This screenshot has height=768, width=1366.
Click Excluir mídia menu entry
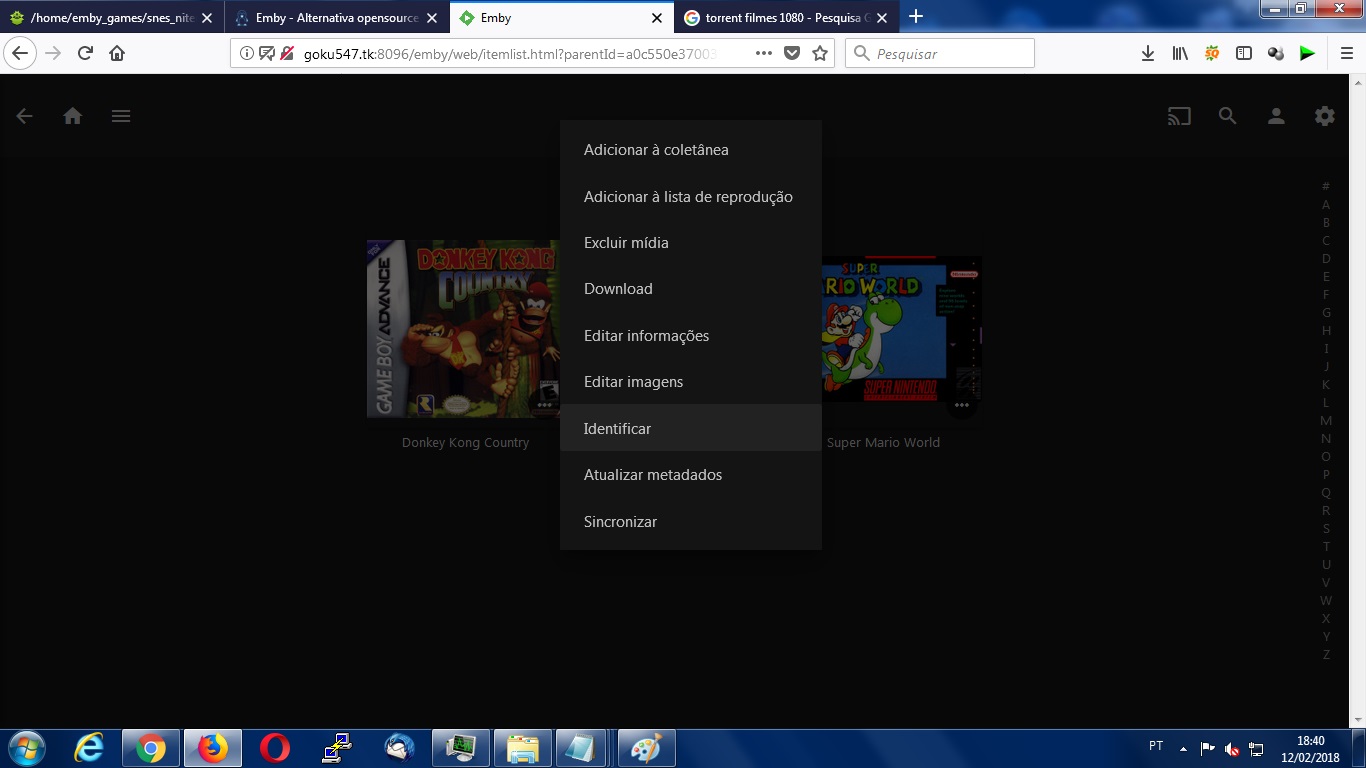click(x=626, y=243)
